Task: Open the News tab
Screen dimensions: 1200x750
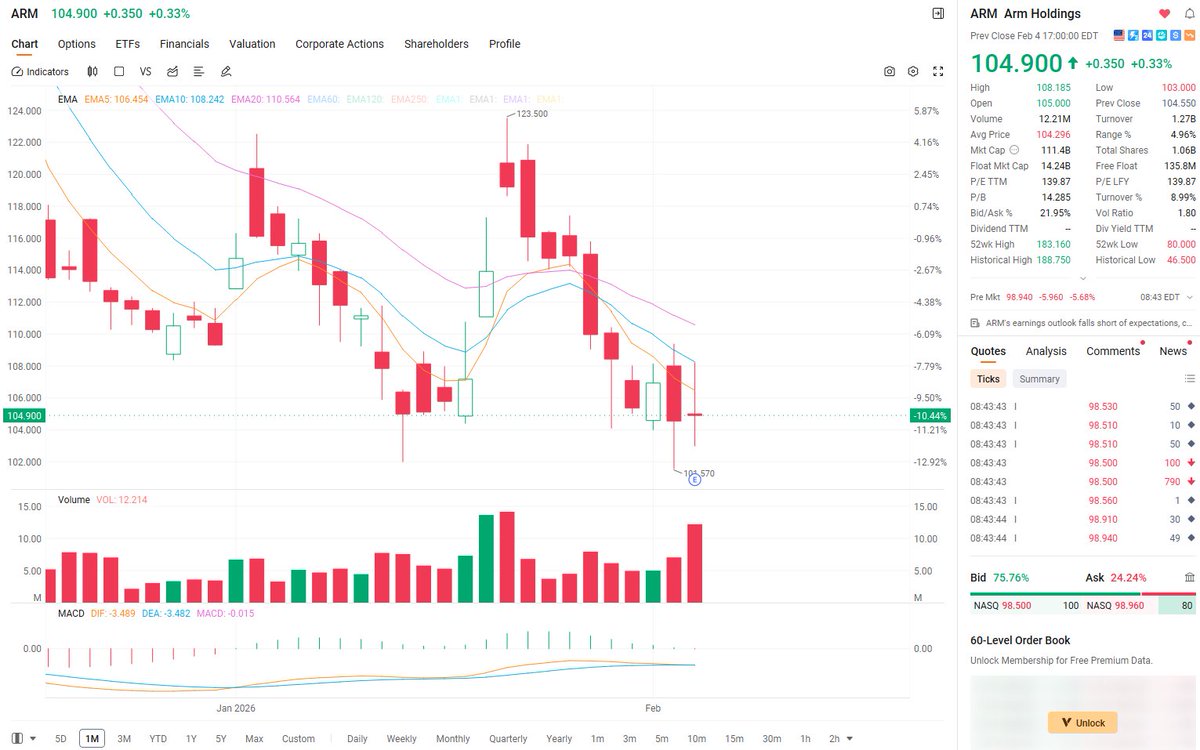Action: pos(1173,351)
